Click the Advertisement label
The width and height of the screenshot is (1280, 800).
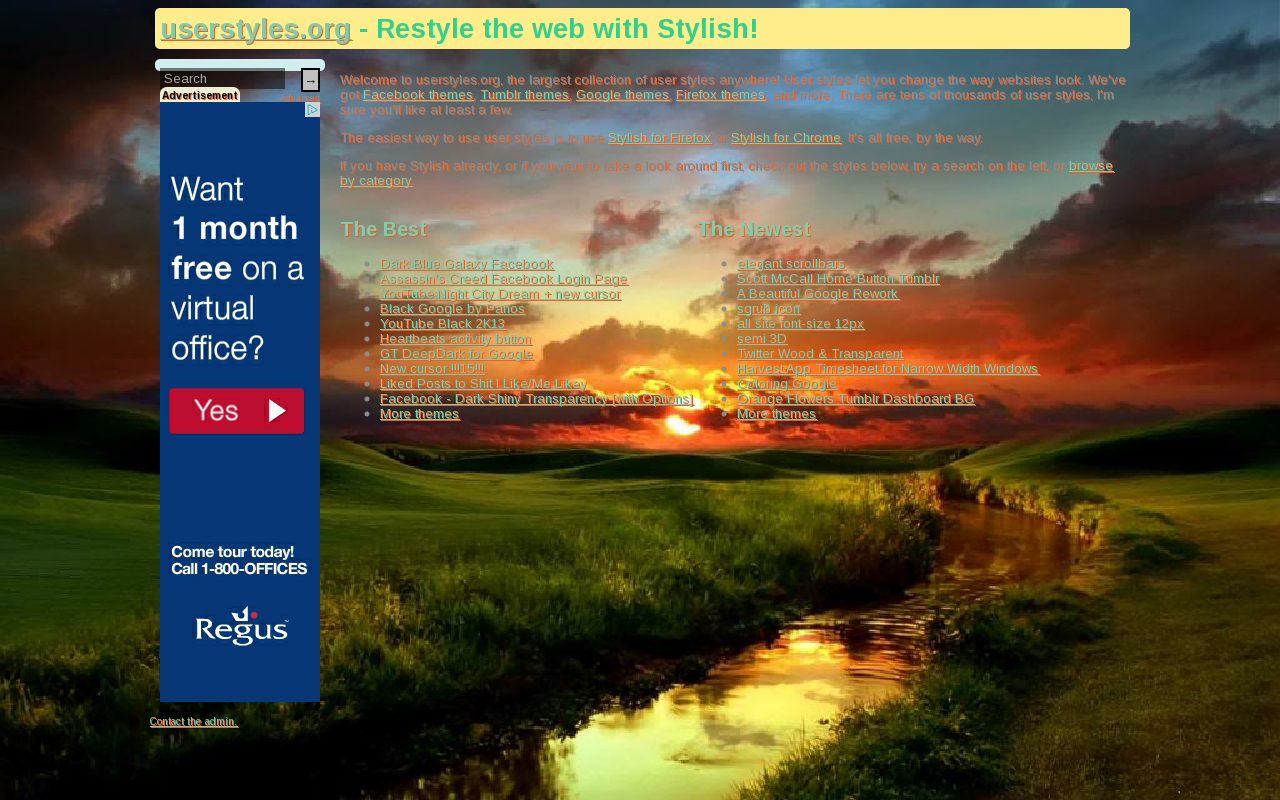(x=200, y=95)
